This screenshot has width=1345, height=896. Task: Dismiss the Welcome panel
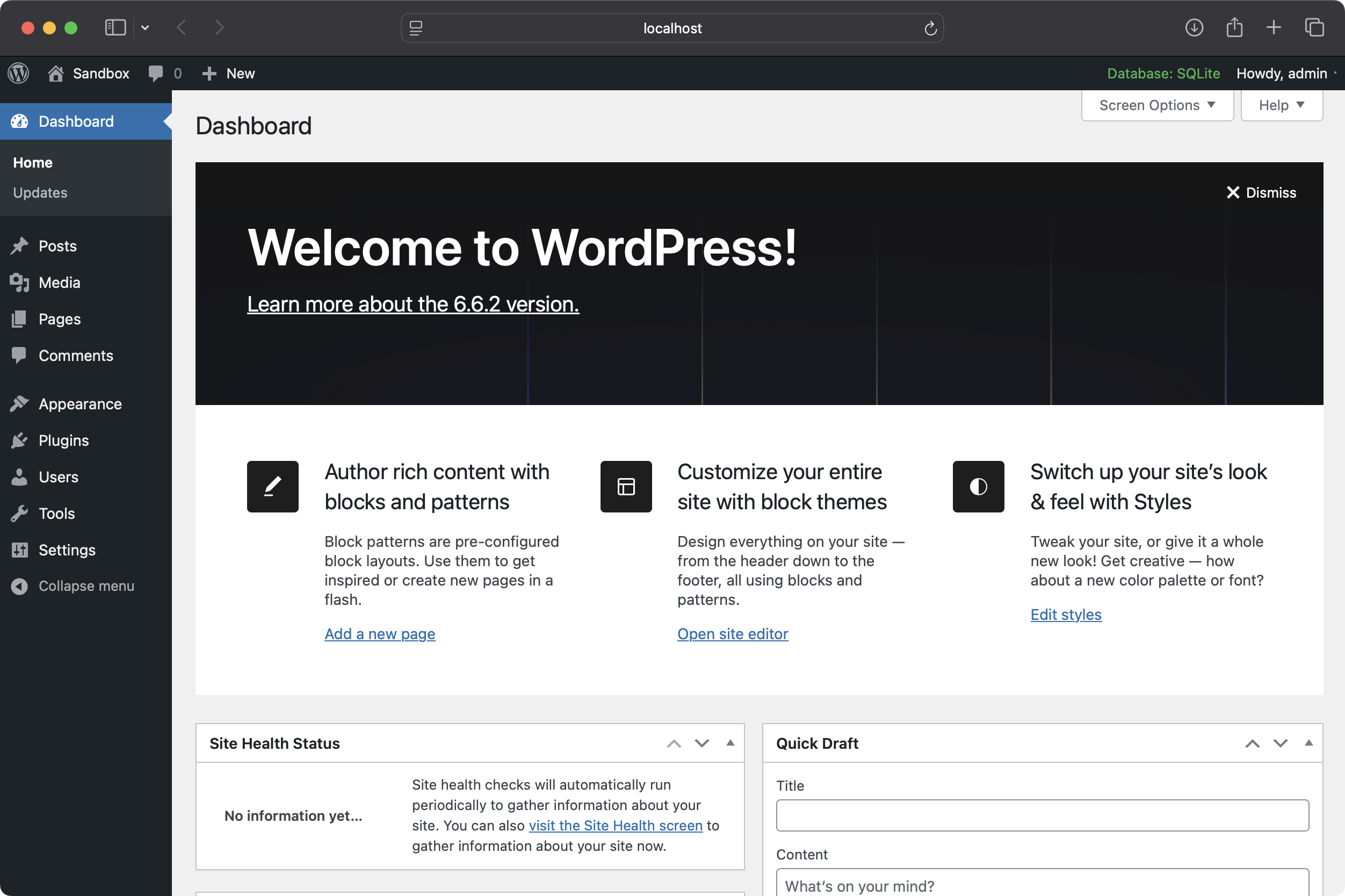click(x=1261, y=192)
